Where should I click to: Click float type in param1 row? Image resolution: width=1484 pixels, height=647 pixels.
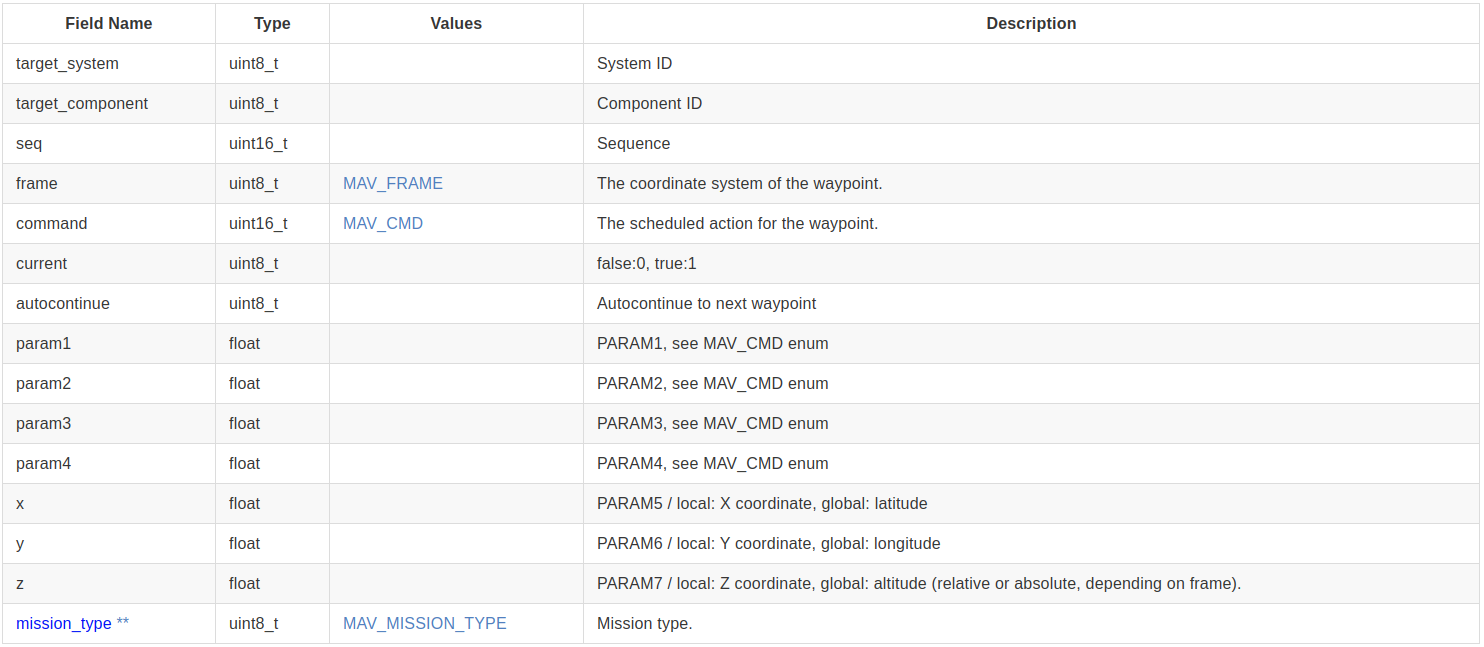[244, 343]
